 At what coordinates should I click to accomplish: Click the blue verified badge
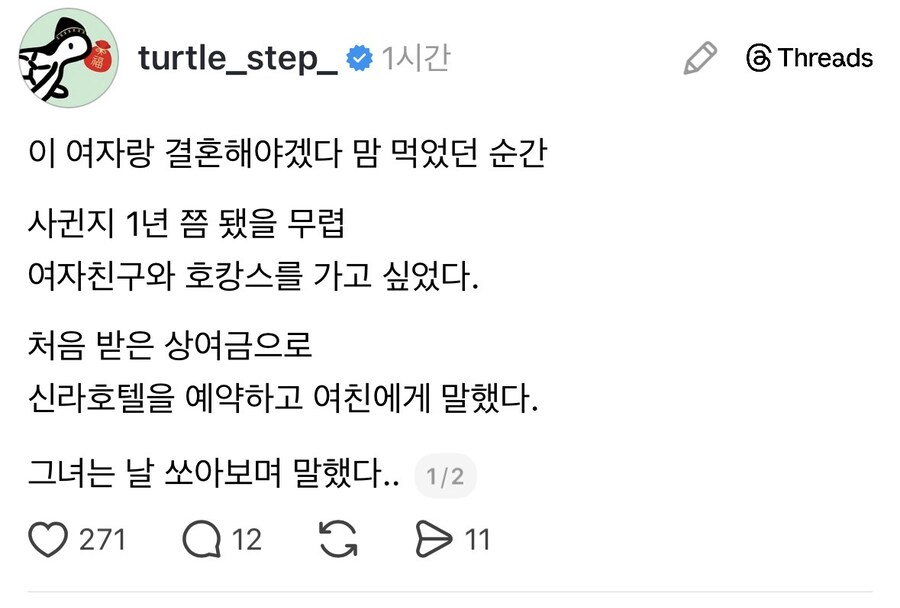pyautogui.click(x=358, y=59)
